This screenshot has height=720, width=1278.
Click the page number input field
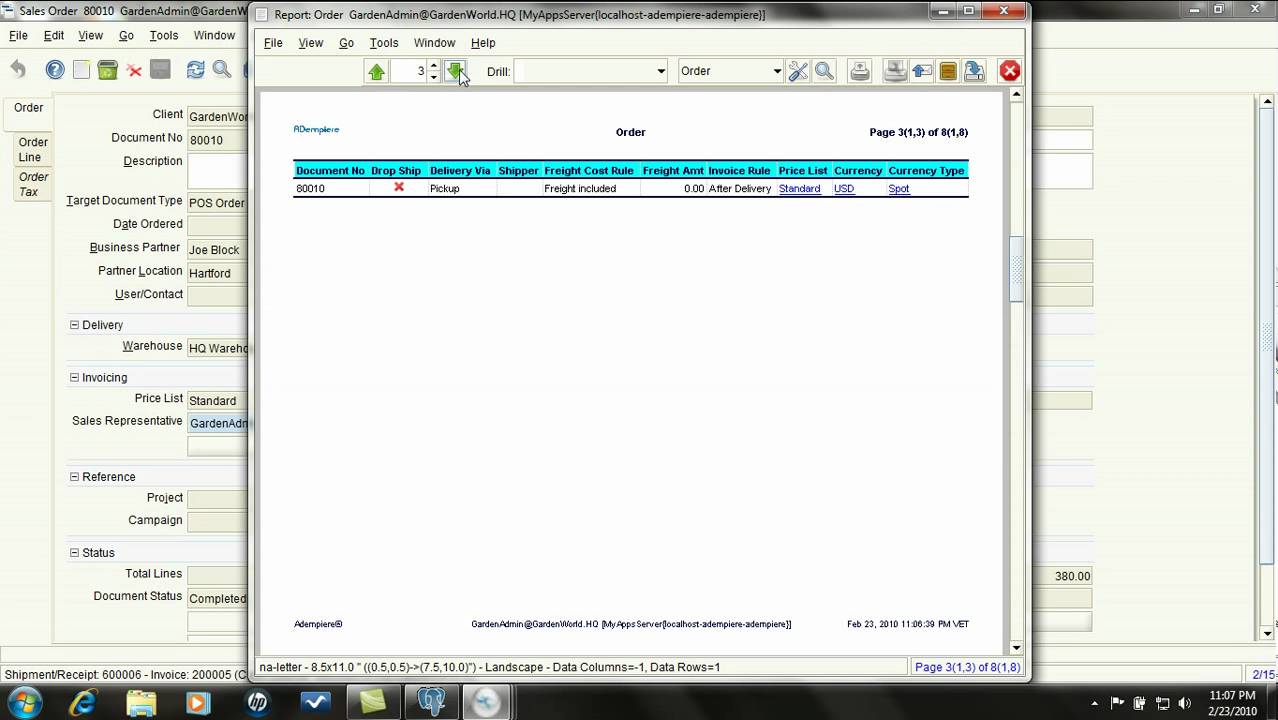point(408,71)
